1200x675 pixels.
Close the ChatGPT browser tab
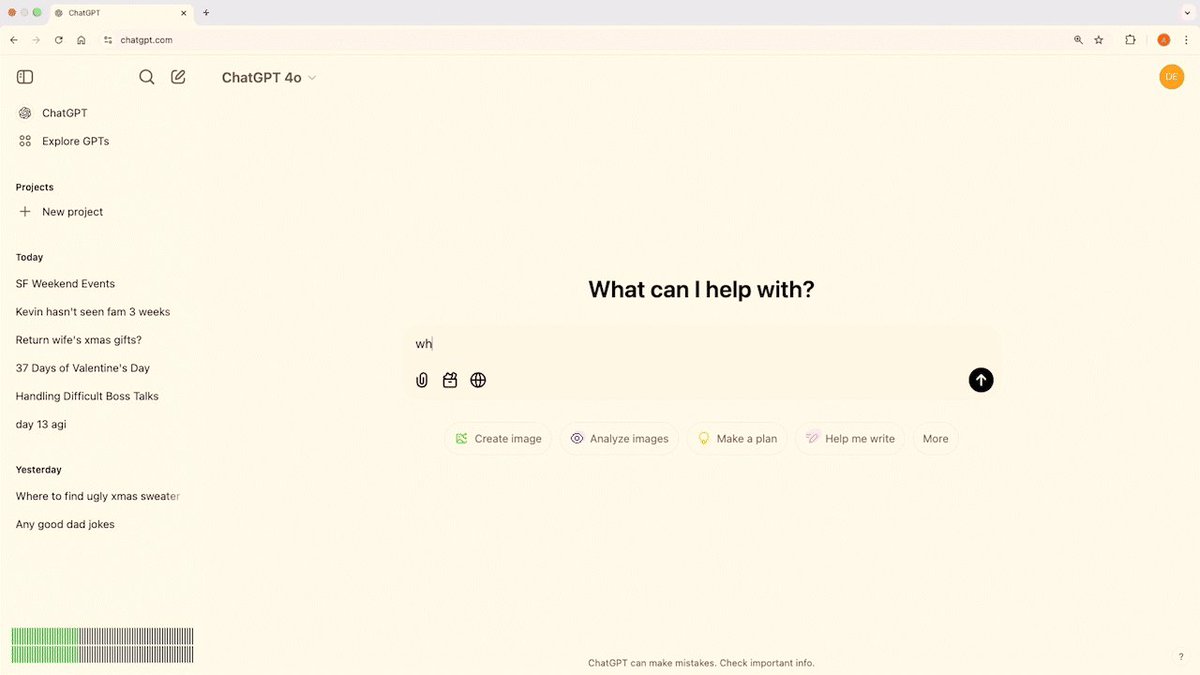point(183,13)
